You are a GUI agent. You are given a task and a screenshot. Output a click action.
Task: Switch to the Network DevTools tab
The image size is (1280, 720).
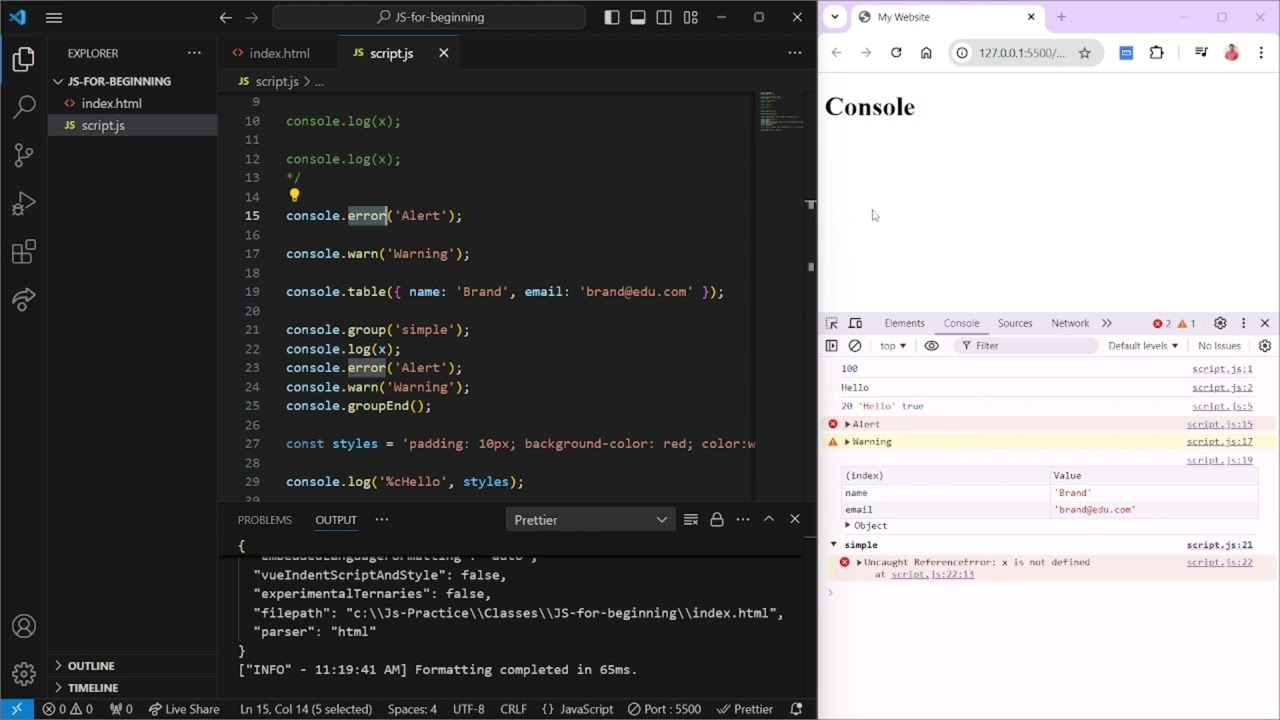pos(1070,323)
